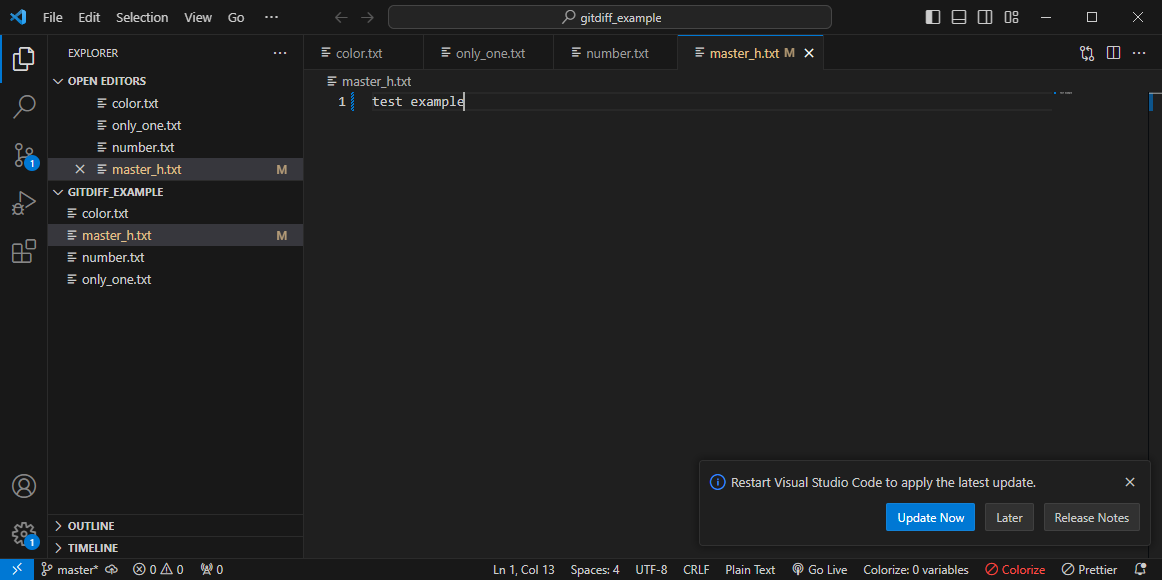Viewport: 1162px width, 580px height.
Task: Click the Prettier status item
Action: click(x=1089, y=570)
